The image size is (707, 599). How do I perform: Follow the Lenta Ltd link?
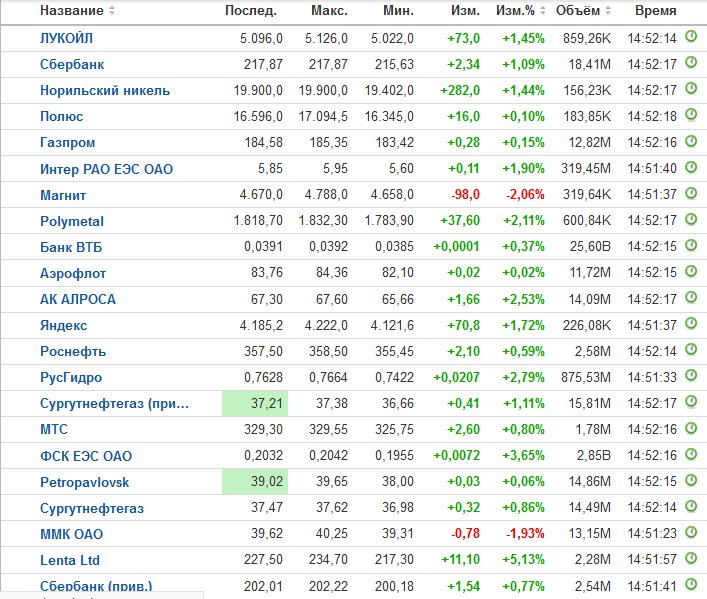[x=69, y=560]
